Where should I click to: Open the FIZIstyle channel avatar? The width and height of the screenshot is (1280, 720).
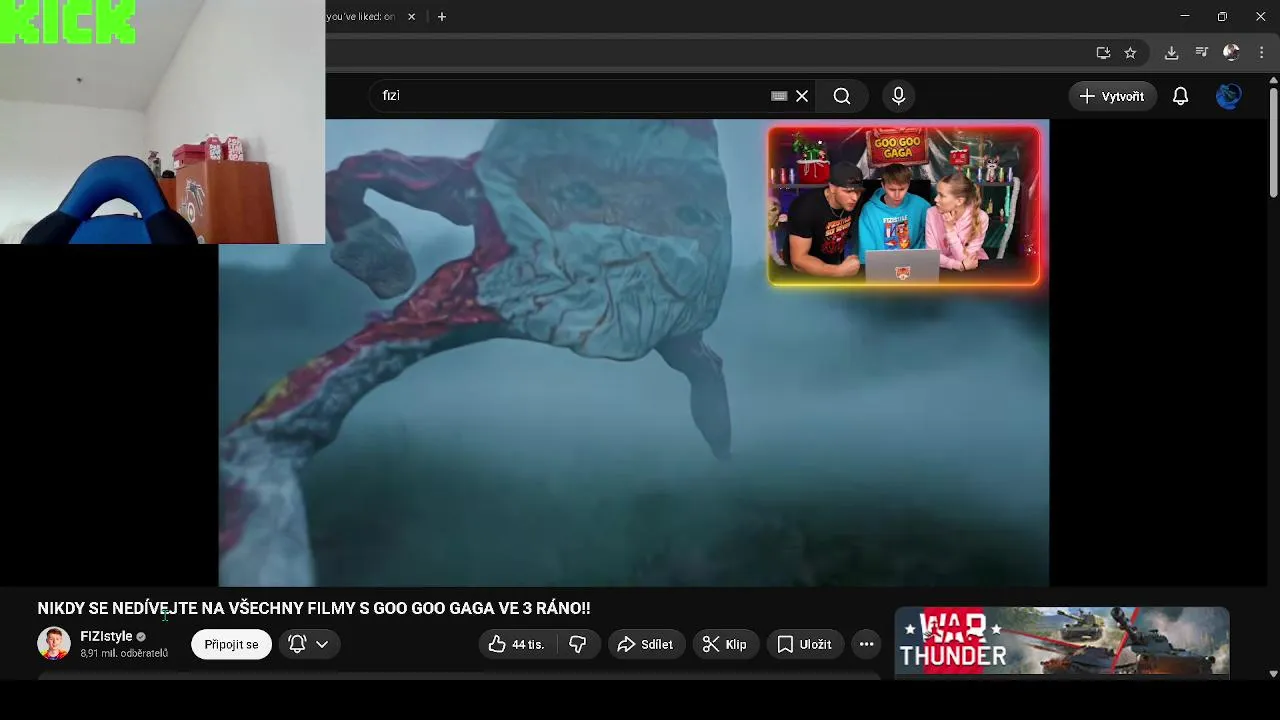pos(54,644)
